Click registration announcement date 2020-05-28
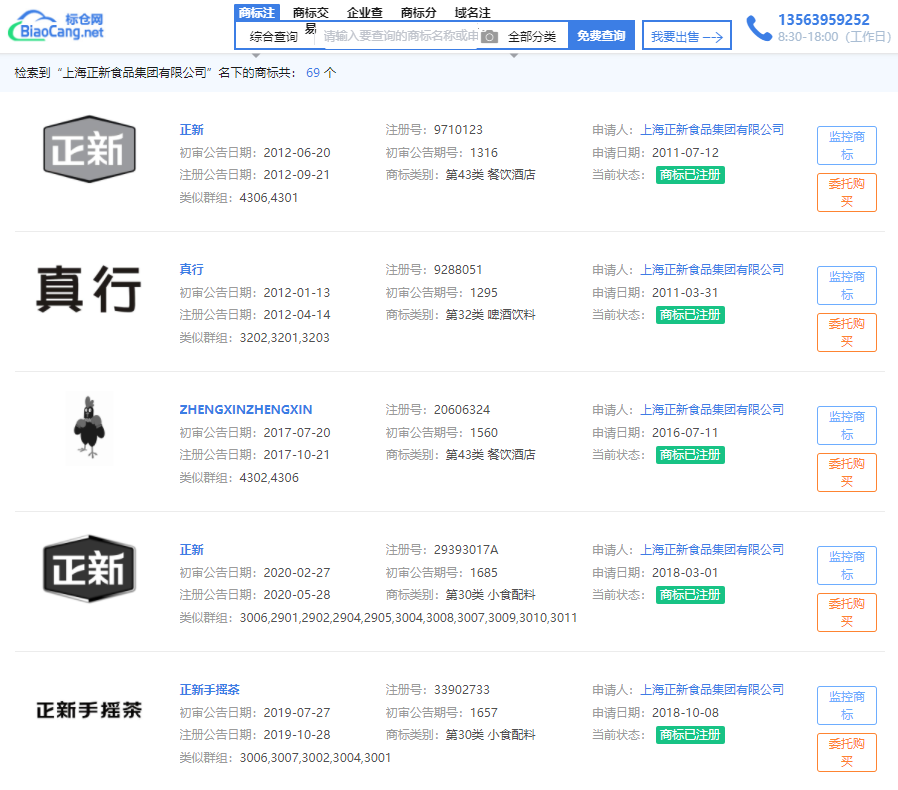This screenshot has height=790, width=898. (297, 595)
